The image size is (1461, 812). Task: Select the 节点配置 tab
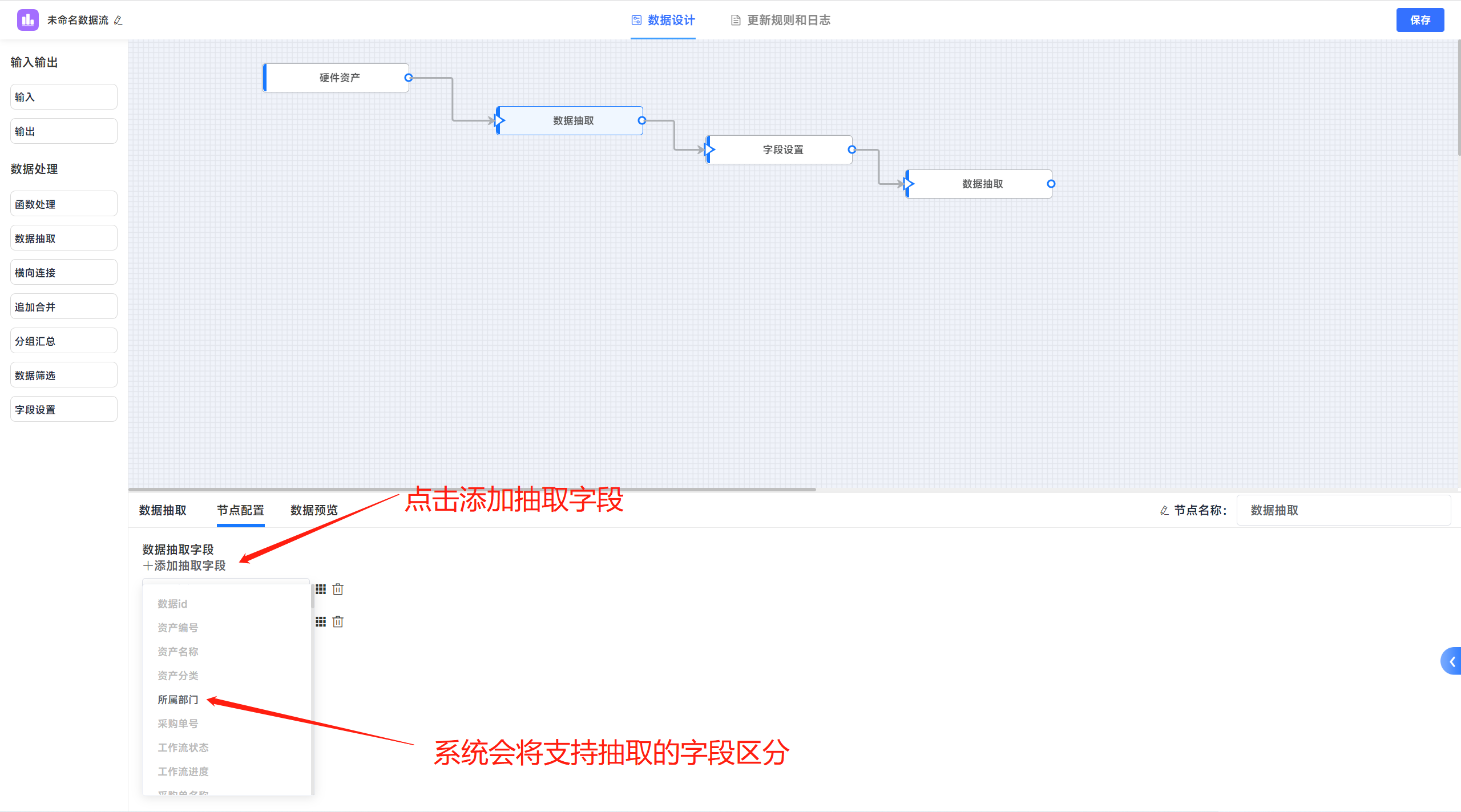pyautogui.click(x=240, y=510)
